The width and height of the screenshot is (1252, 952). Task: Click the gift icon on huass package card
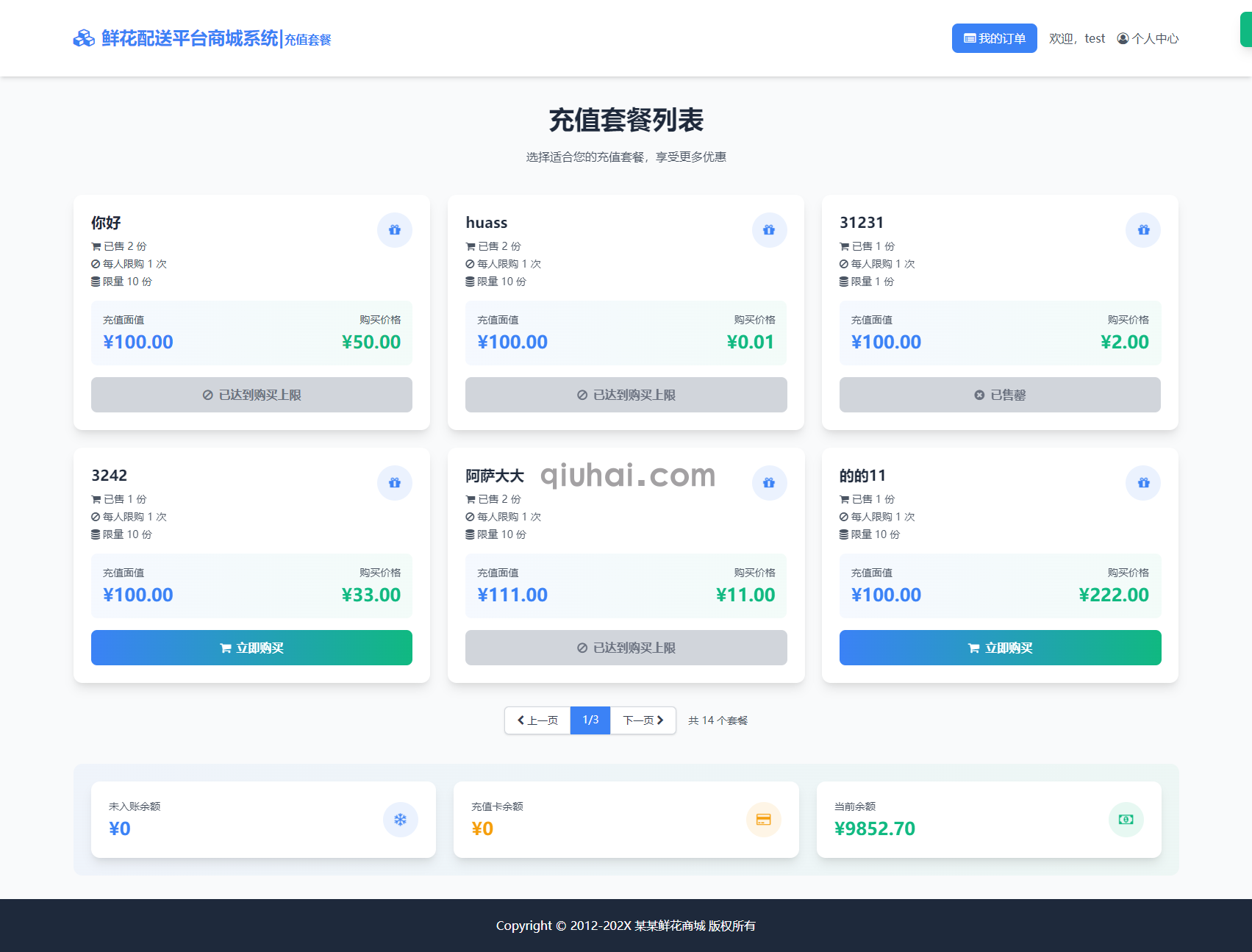(x=769, y=230)
